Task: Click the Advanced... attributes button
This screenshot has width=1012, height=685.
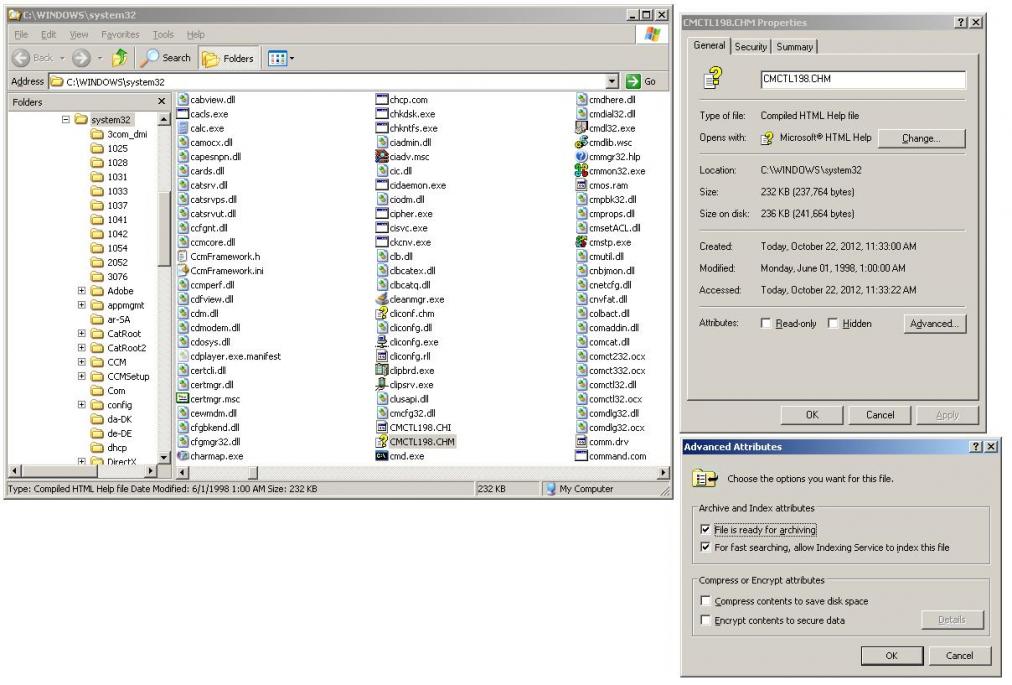Action: click(935, 323)
